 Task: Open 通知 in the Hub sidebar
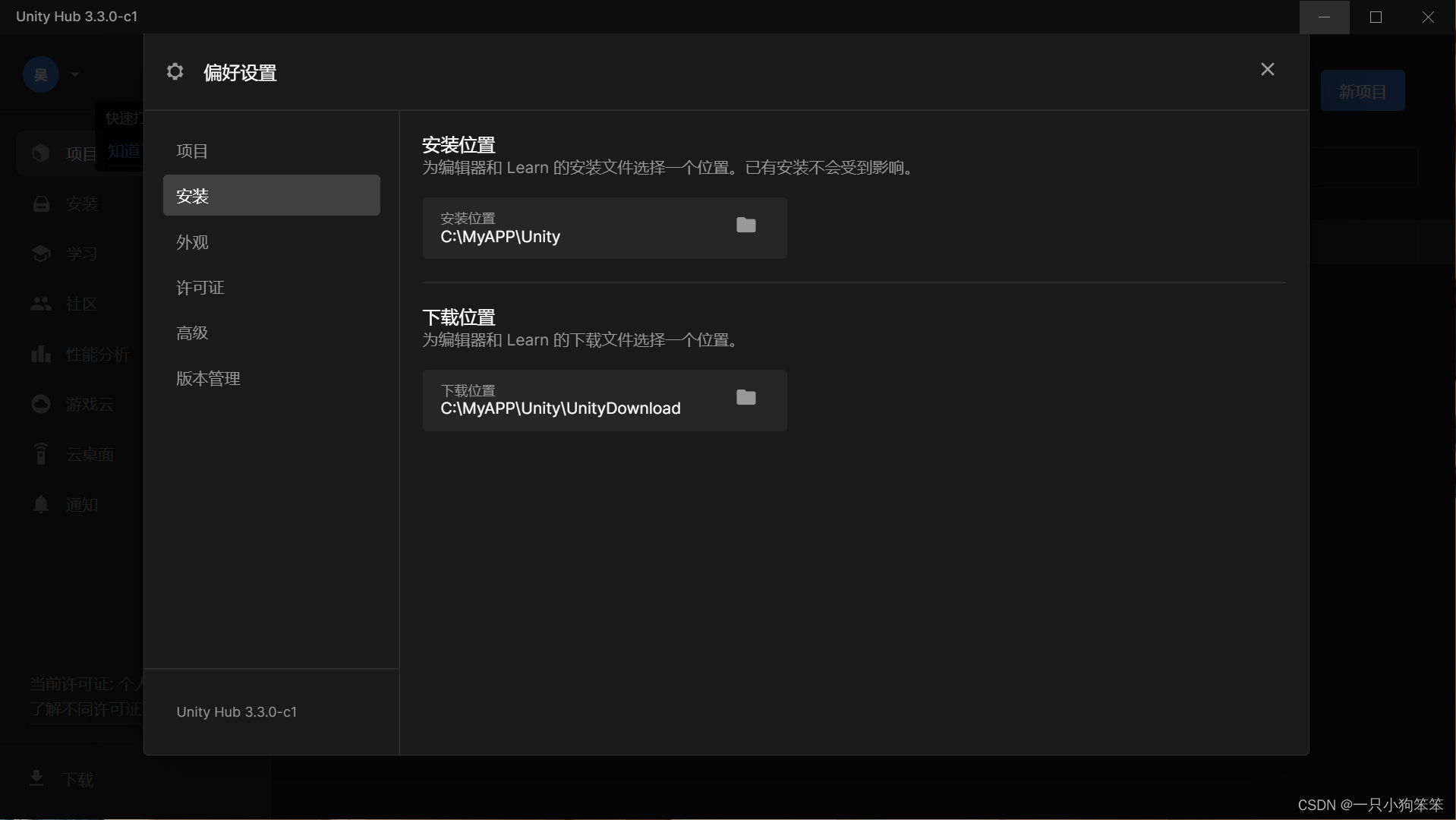81,504
